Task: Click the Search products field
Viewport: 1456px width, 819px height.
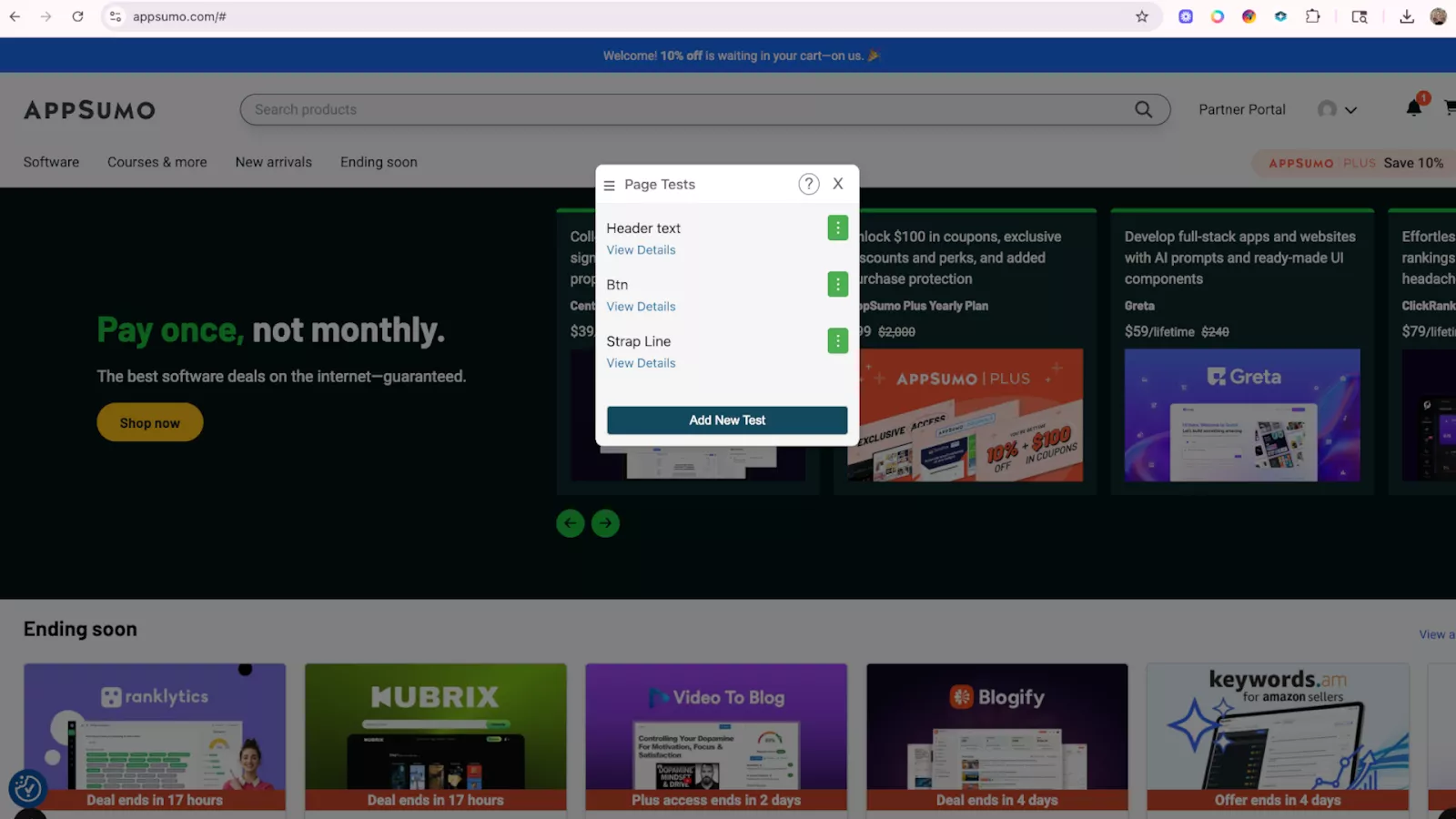Action: click(682, 109)
